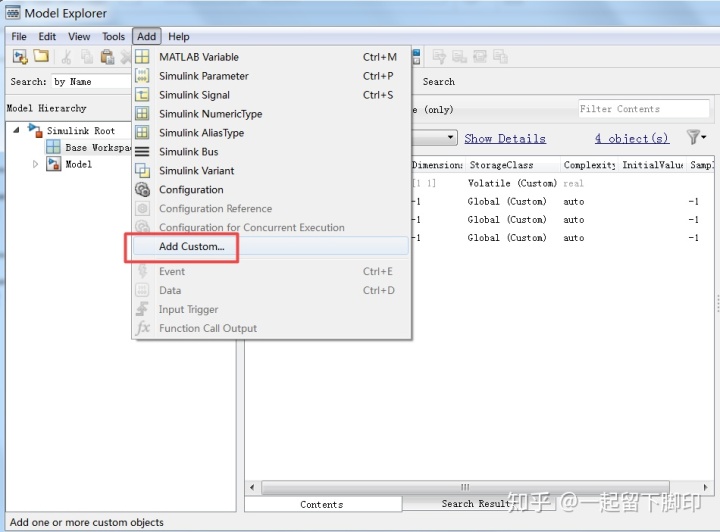Click the Volatile (Custom) cell

pyautogui.click(x=512, y=183)
